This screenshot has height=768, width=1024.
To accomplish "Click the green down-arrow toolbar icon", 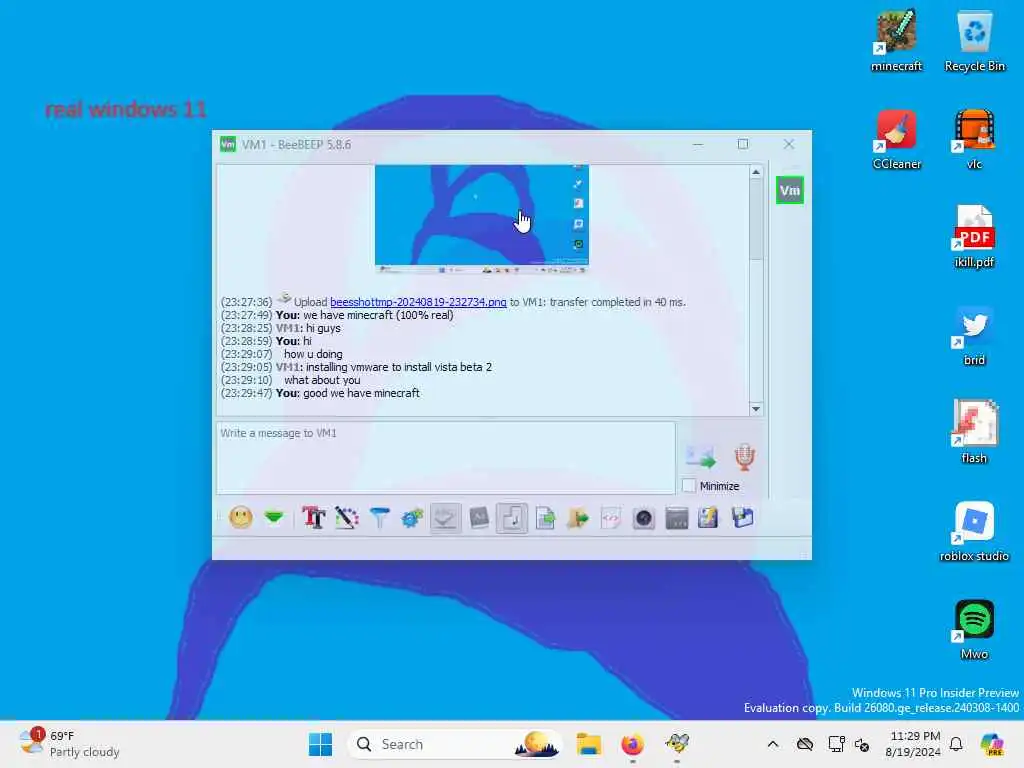I will [x=274, y=518].
